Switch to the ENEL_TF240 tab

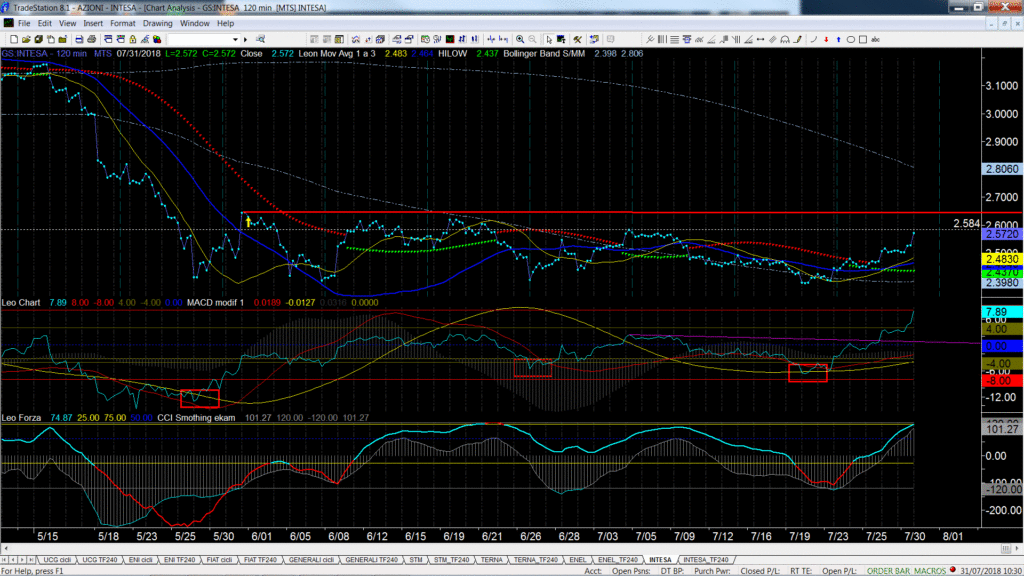(x=617, y=560)
